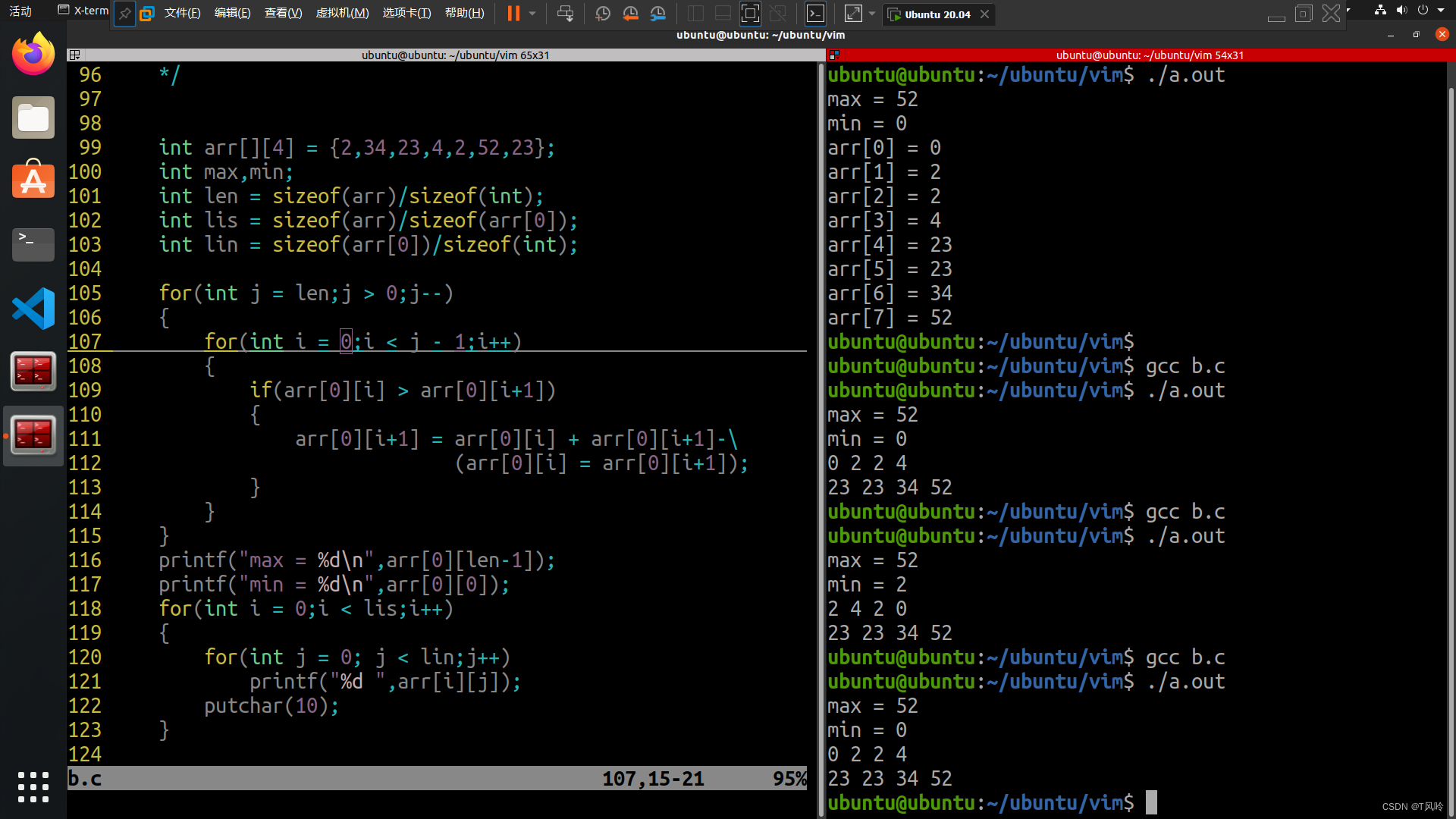Send Ctrl+Alt+Del to virtual machine
Viewport: 1456px width, 819px height.
(565, 13)
